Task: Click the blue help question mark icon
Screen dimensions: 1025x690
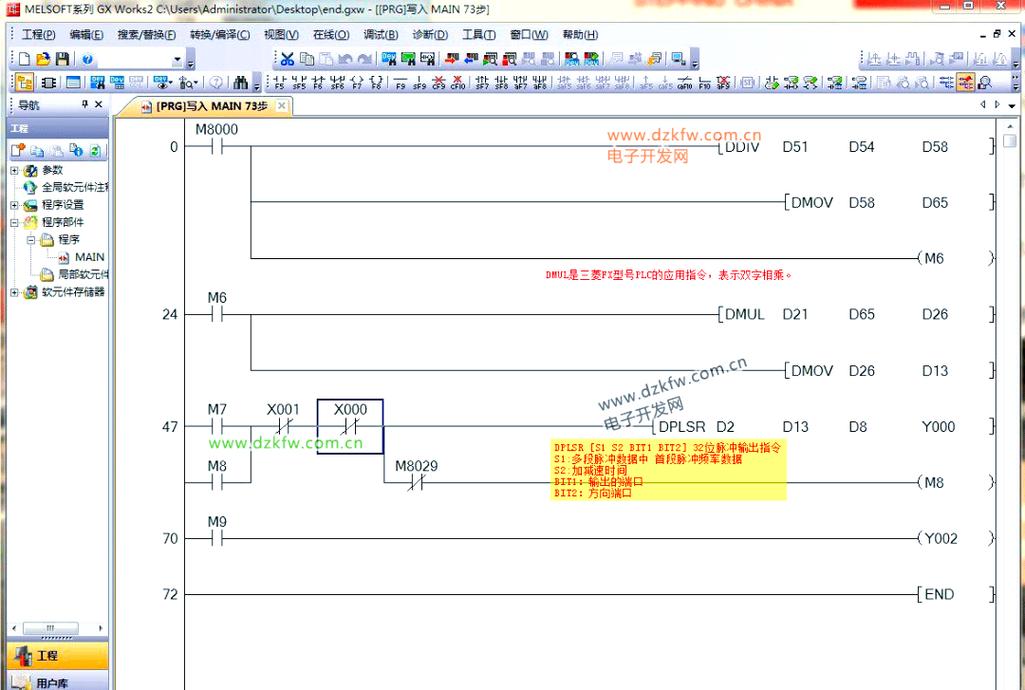Action: 87,59
